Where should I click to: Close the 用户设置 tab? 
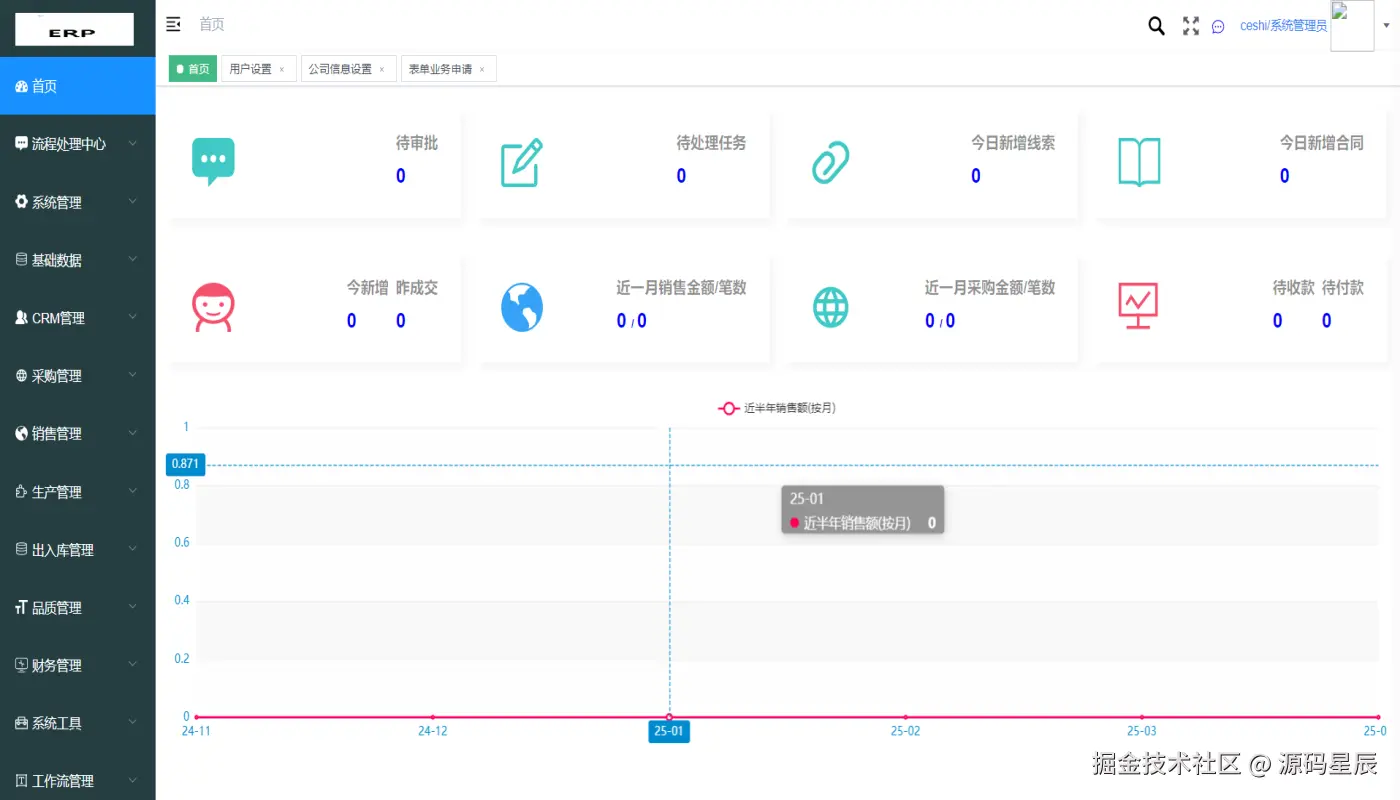pos(282,70)
